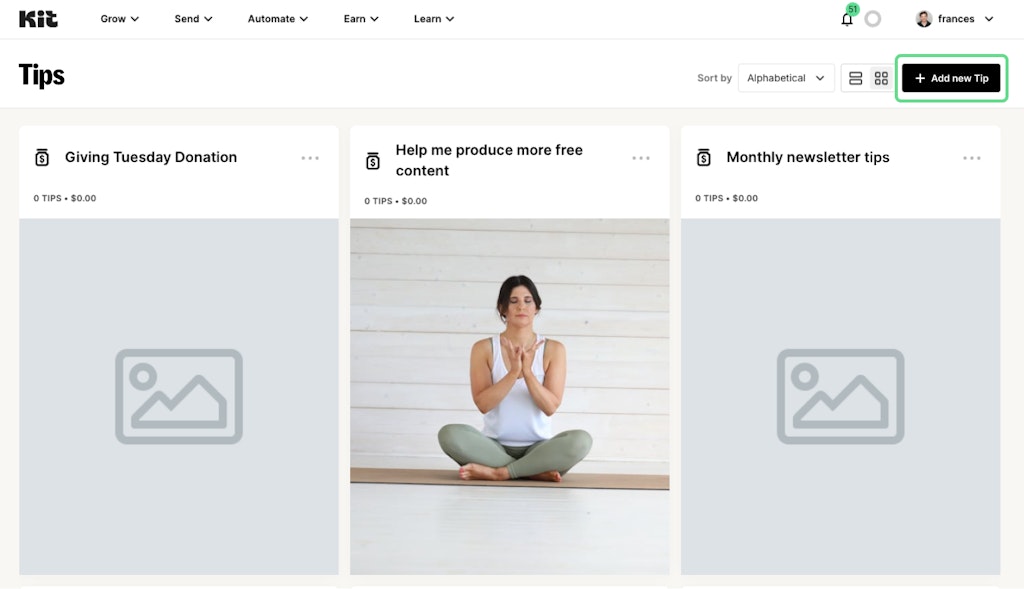Switch to list view layout
The image size is (1024, 589).
855,78
